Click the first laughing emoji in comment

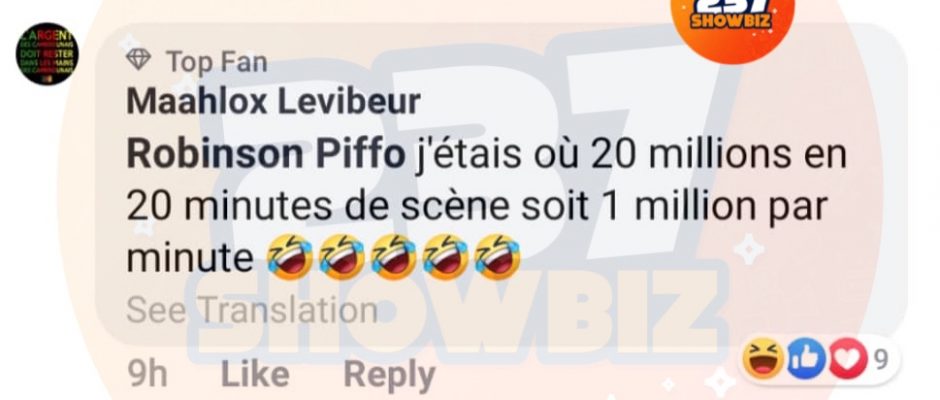click(290, 257)
